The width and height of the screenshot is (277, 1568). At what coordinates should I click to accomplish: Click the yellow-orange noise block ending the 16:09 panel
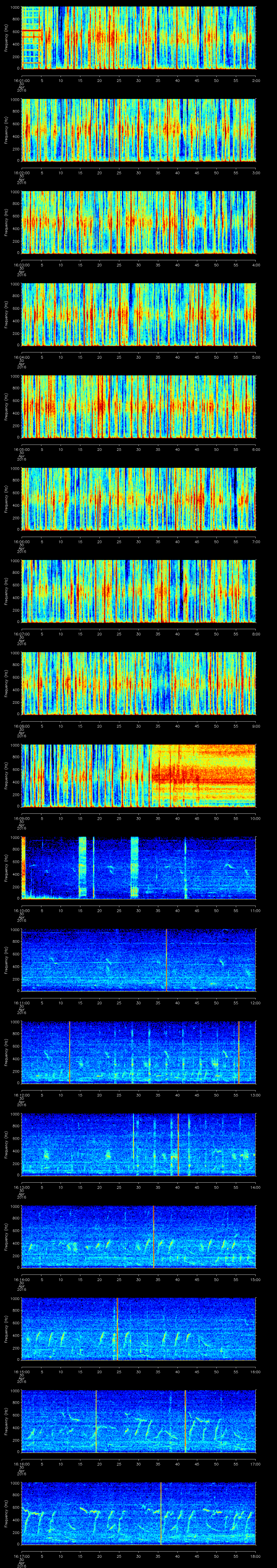point(203,775)
